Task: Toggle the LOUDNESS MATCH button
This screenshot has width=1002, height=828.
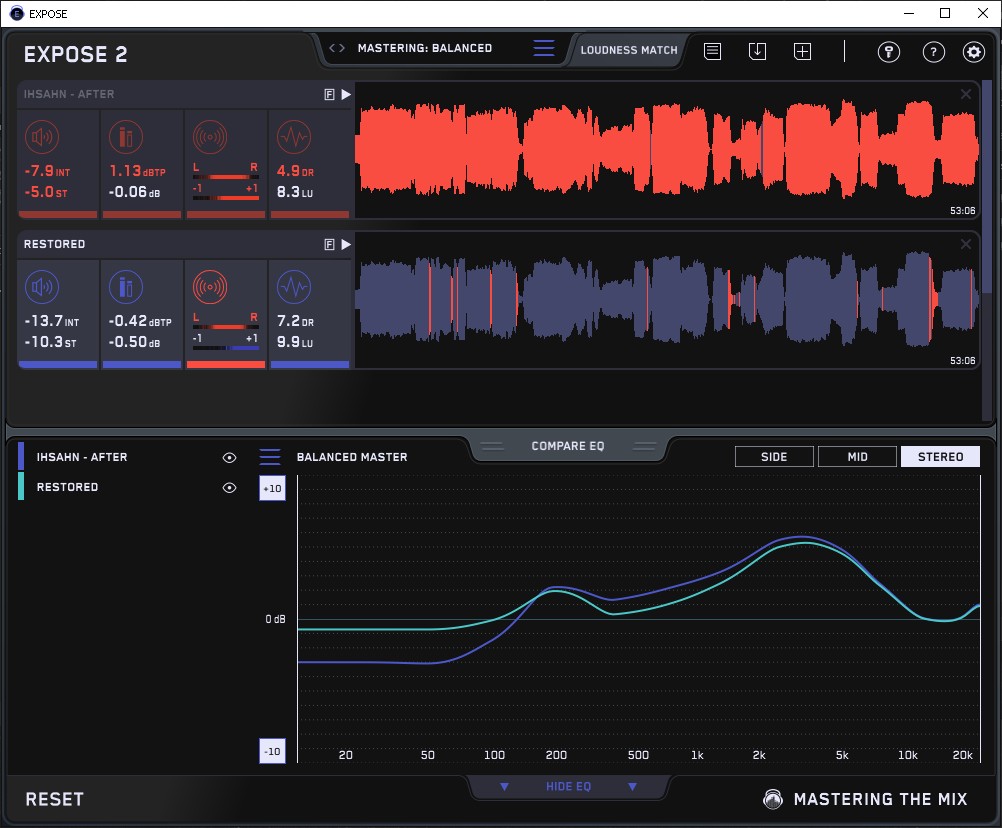Action: [629, 49]
